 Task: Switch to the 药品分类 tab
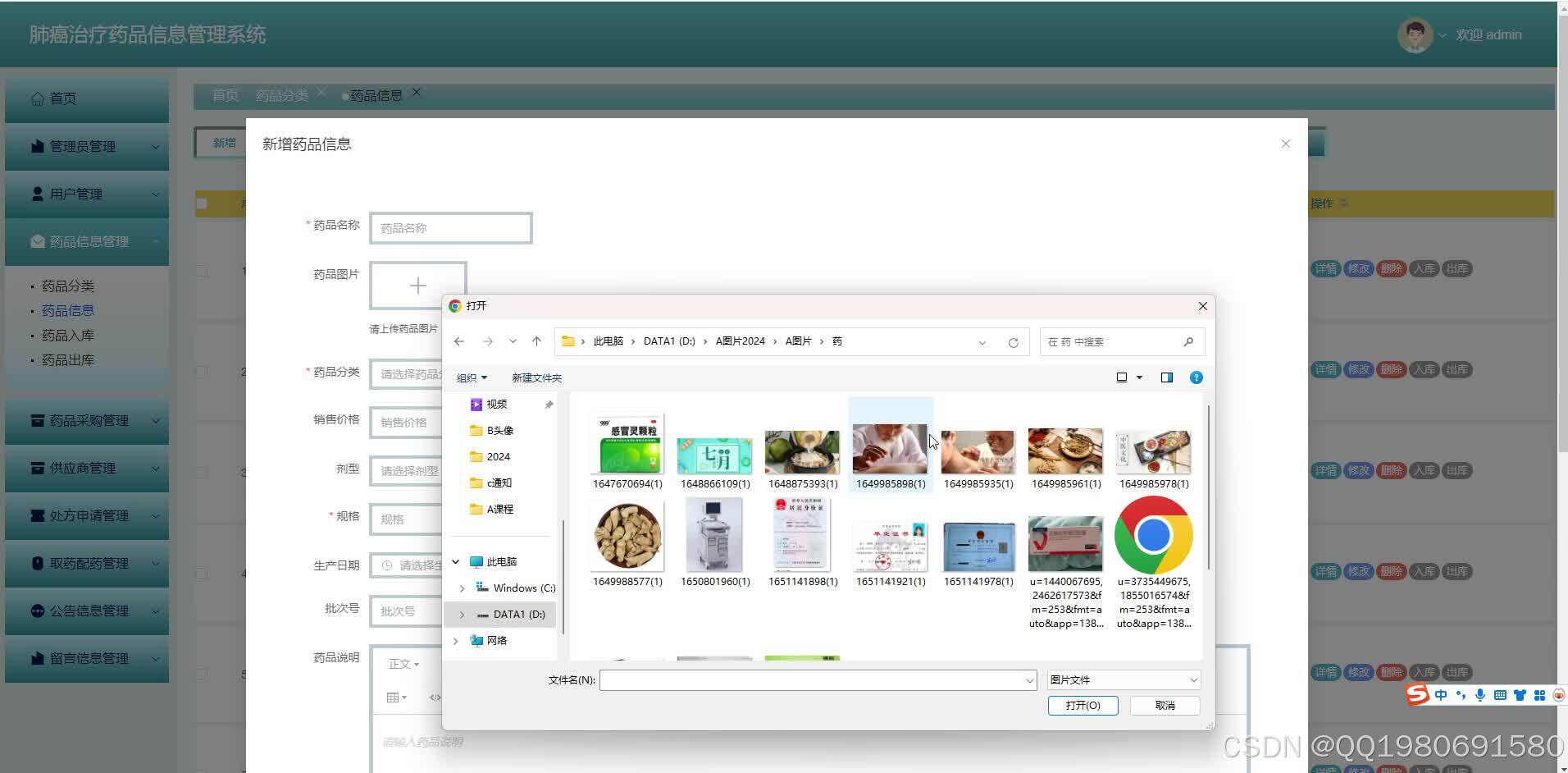coord(281,96)
